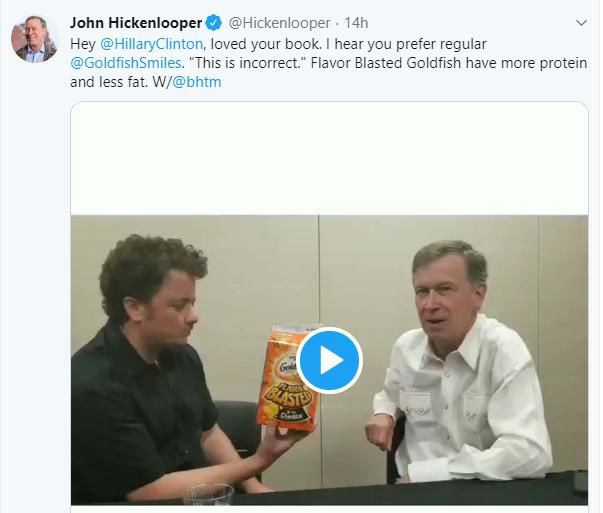The width and height of the screenshot is (603, 513).
Task: Click the tweet body text
Action: (x=328, y=63)
